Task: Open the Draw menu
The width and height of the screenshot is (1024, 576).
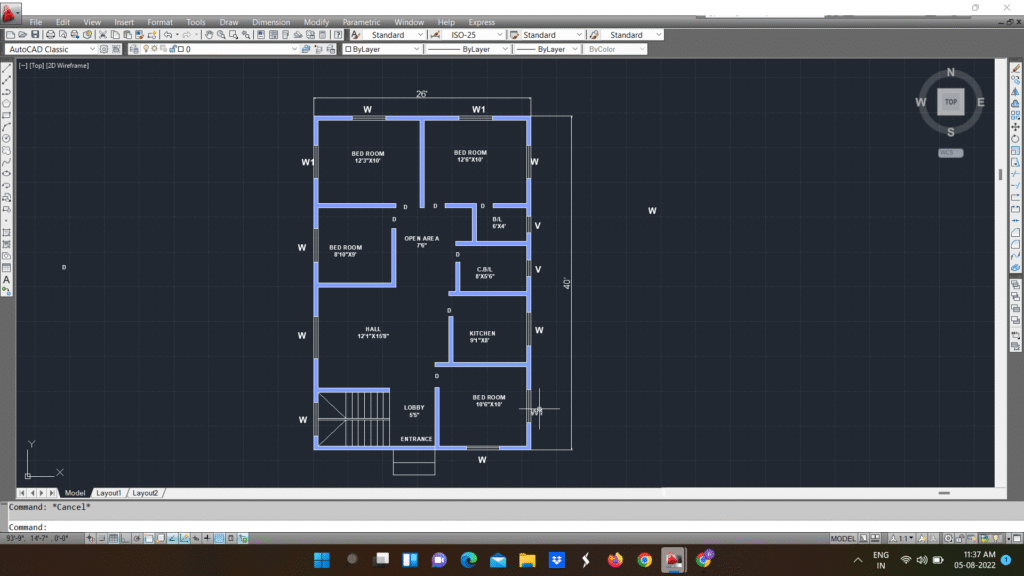Action: 229,22
